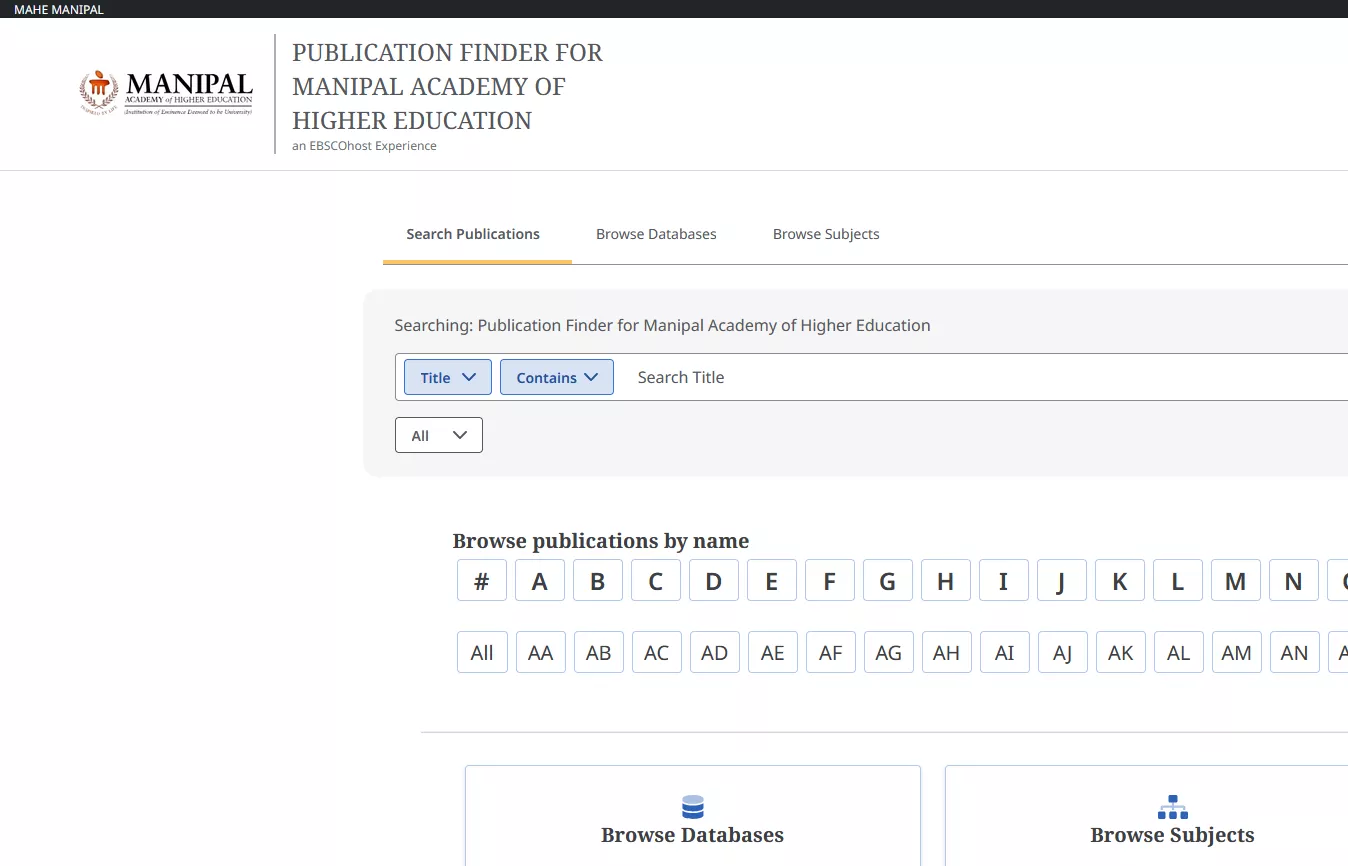The width and height of the screenshot is (1348, 866).
Task: Open the Title field dropdown
Action: pos(447,377)
